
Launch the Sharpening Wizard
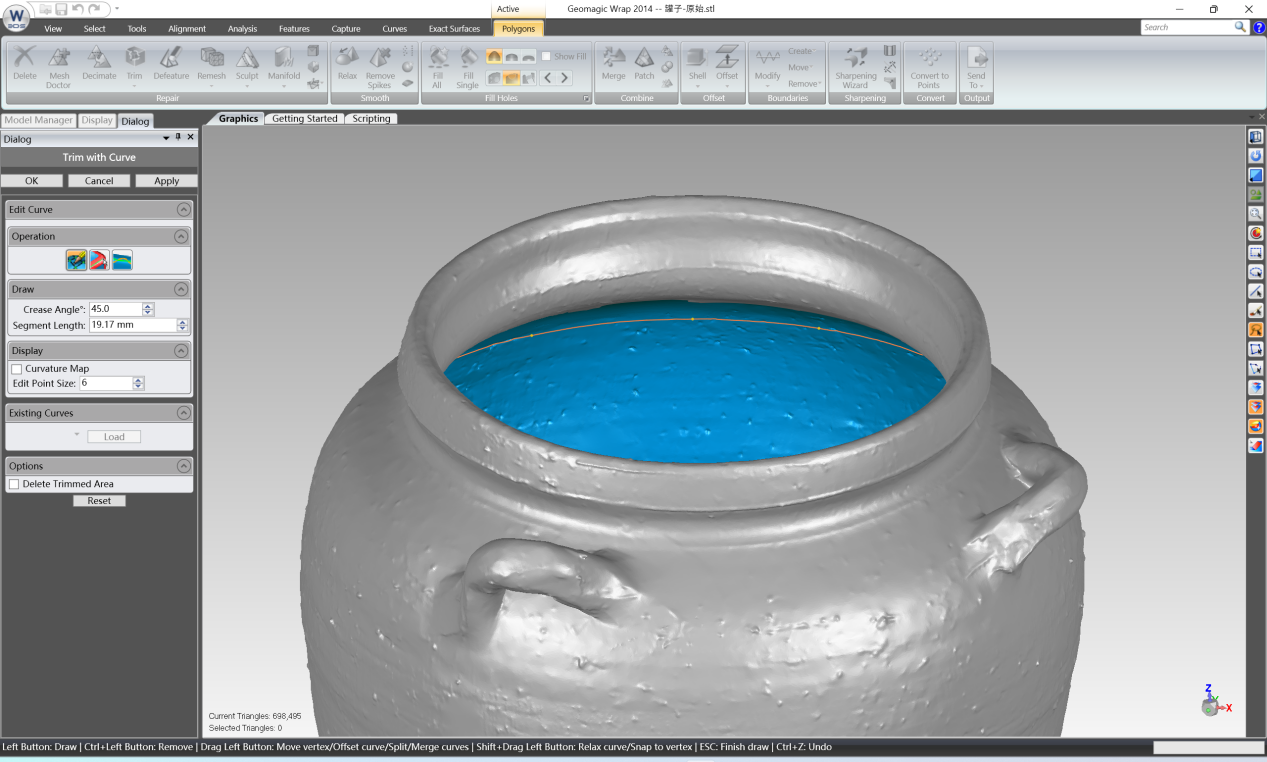856,68
